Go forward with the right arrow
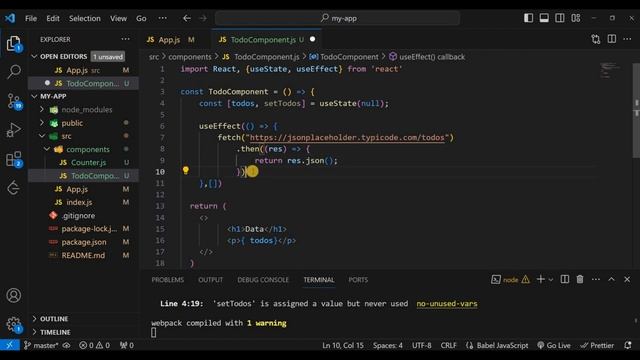 tap(203, 18)
